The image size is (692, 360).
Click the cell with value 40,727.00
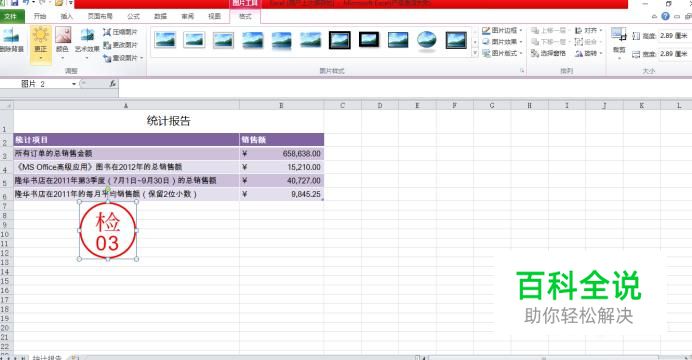282,180
